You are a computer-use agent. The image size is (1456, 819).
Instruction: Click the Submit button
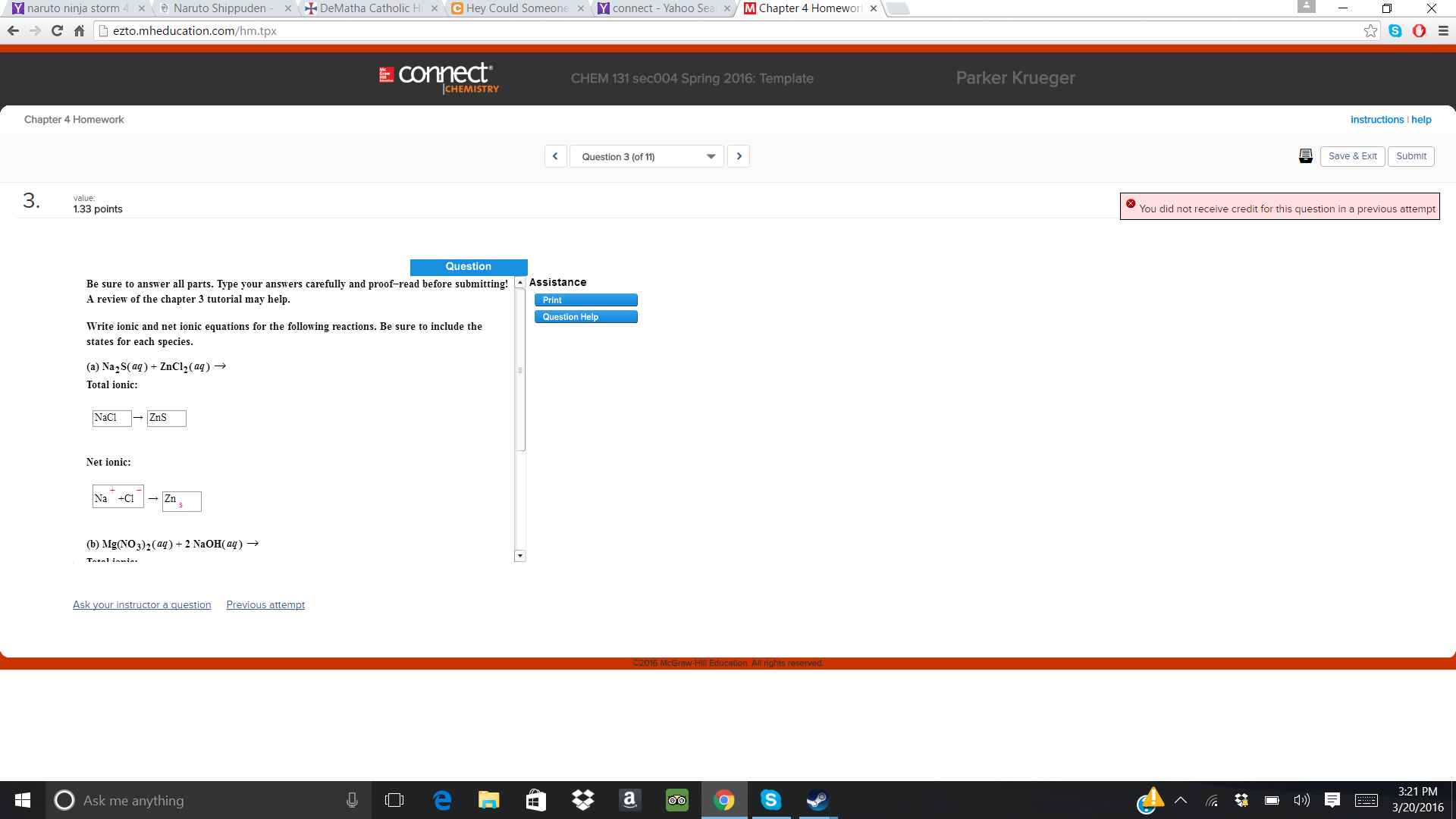(1410, 156)
